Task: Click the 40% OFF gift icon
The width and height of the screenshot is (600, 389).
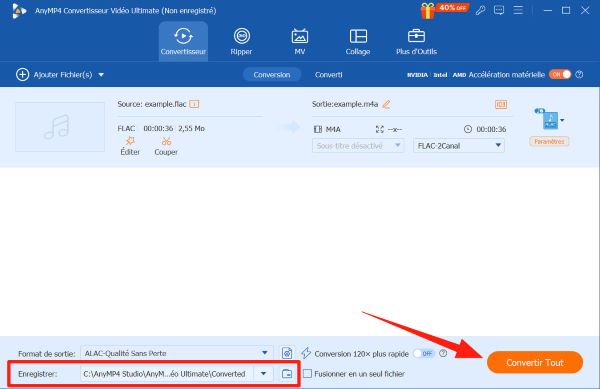Action: click(427, 10)
